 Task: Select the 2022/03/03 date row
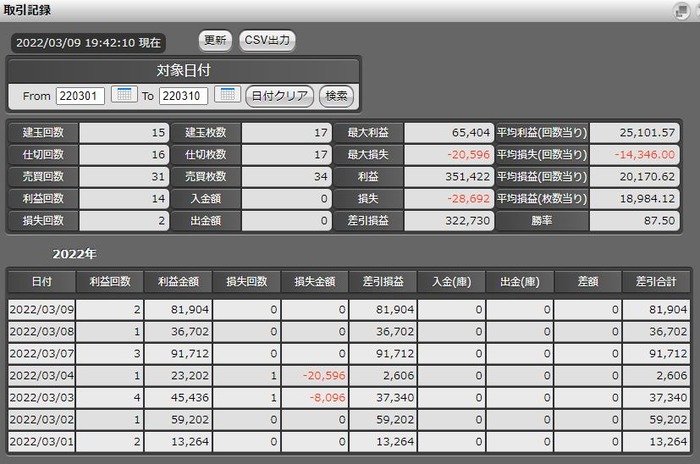point(349,397)
